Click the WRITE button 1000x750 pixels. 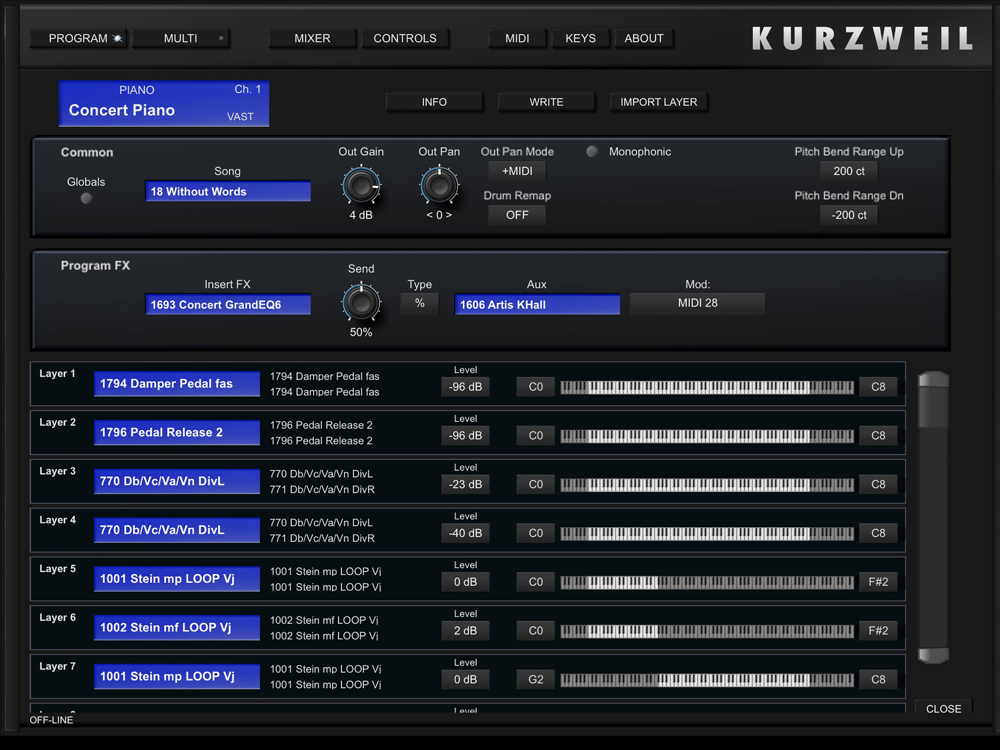547,102
